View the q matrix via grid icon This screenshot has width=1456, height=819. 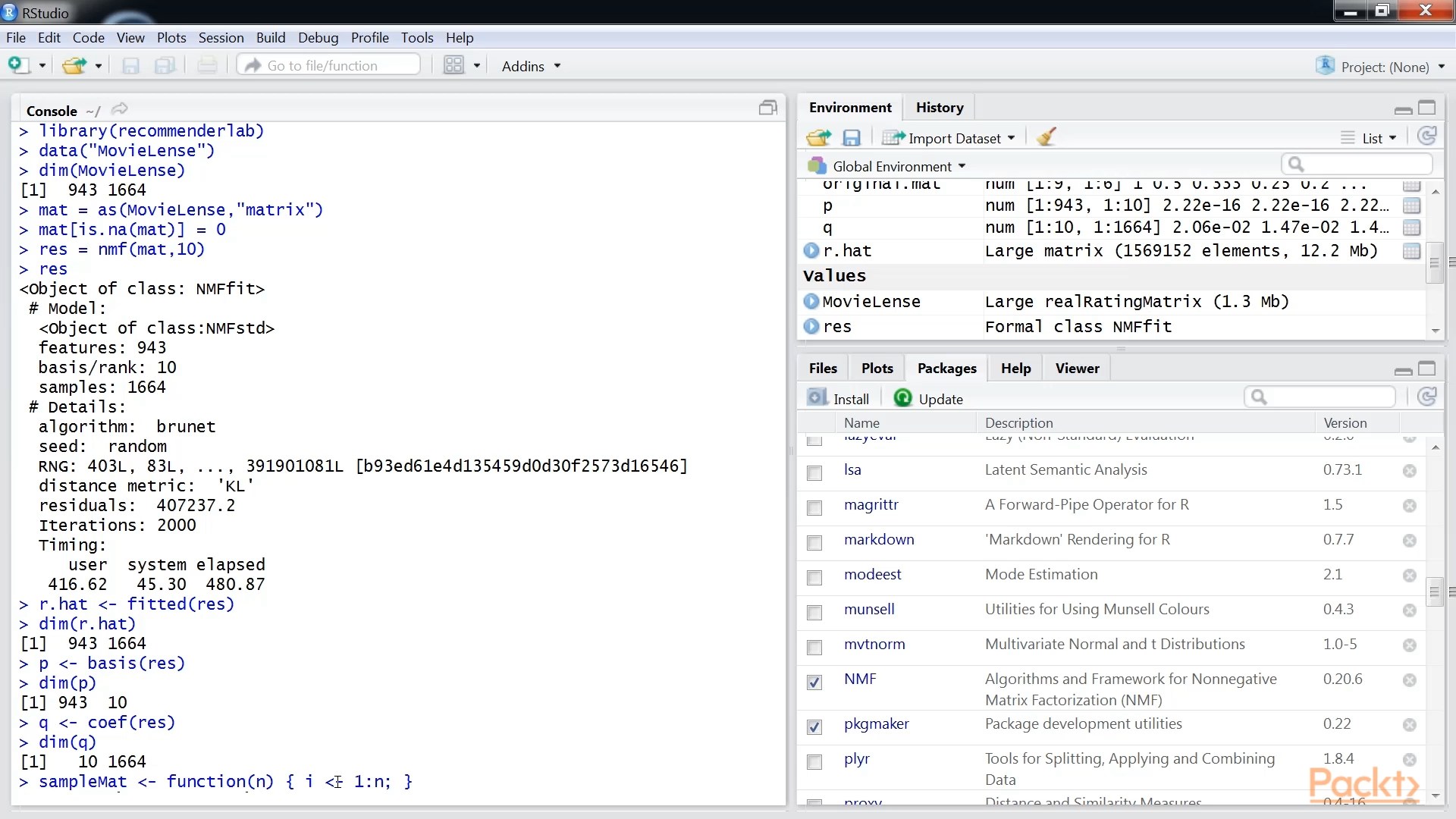pos(1411,227)
